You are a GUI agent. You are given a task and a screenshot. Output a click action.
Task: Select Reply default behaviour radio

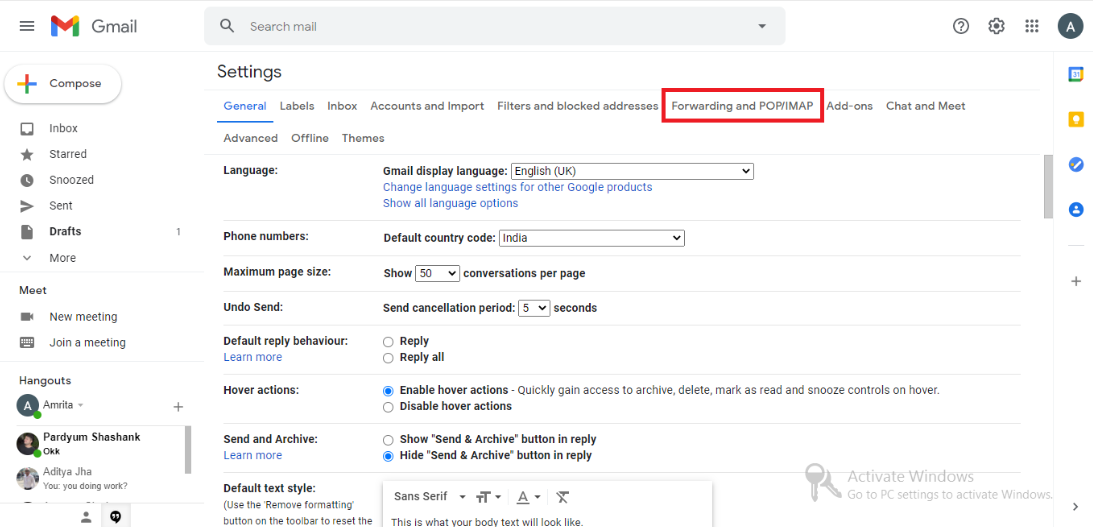click(x=388, y=342)
